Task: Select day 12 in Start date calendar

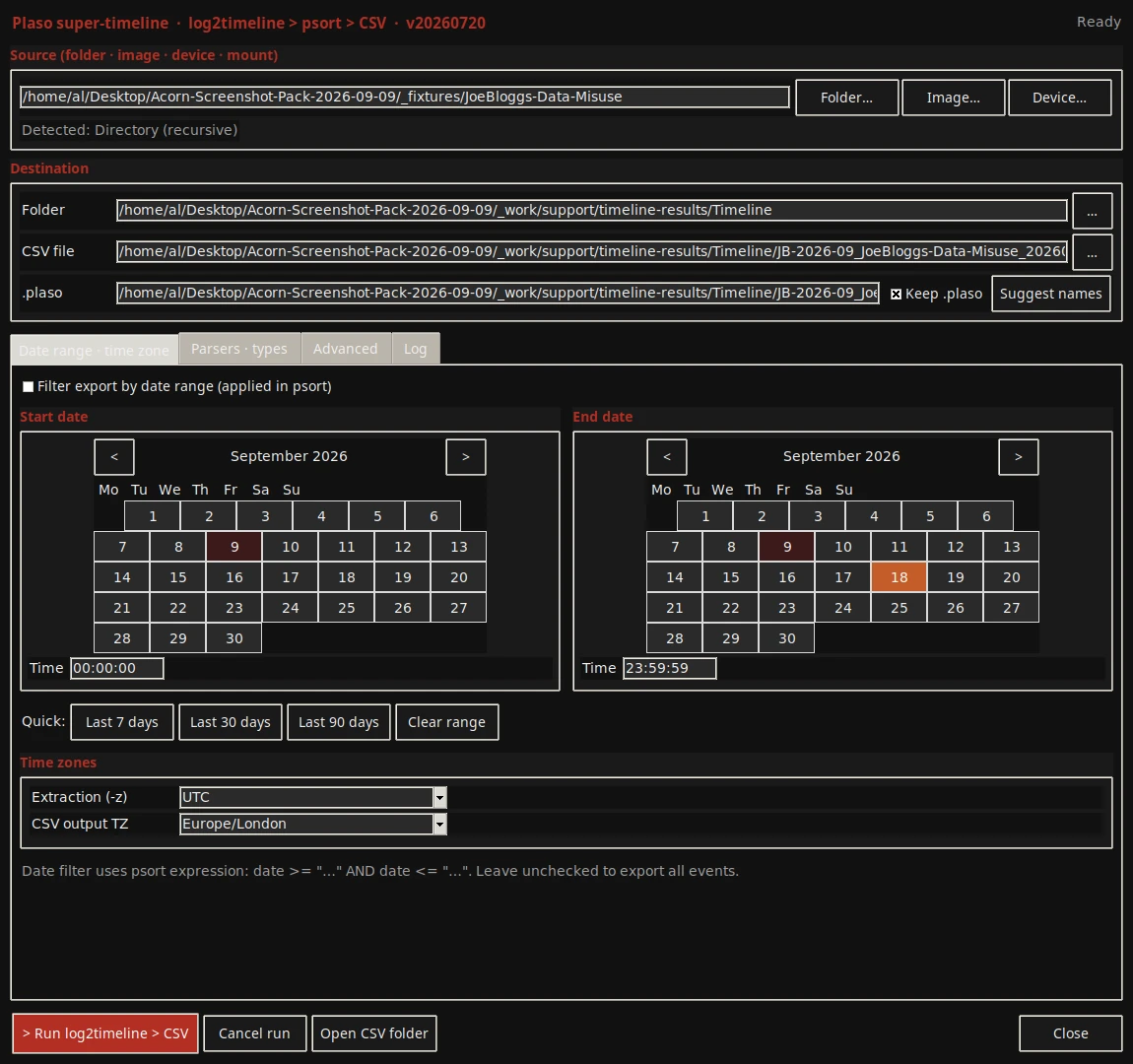Action: point(403,547)
